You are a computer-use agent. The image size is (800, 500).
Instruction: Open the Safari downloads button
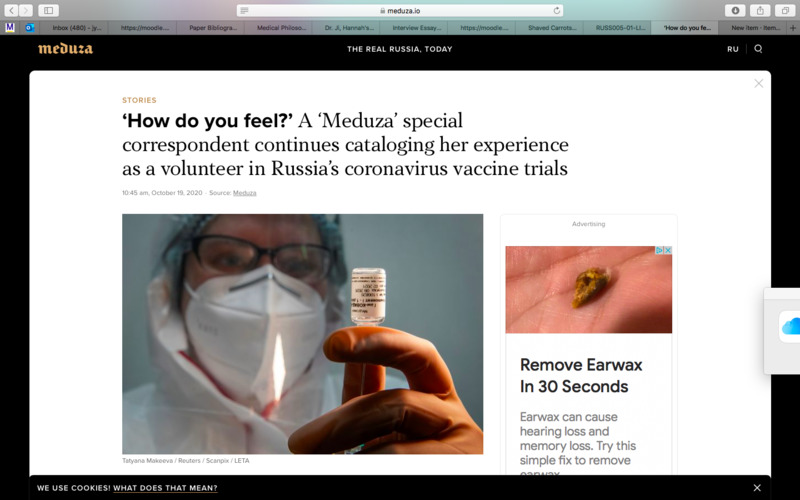[735, 10]
